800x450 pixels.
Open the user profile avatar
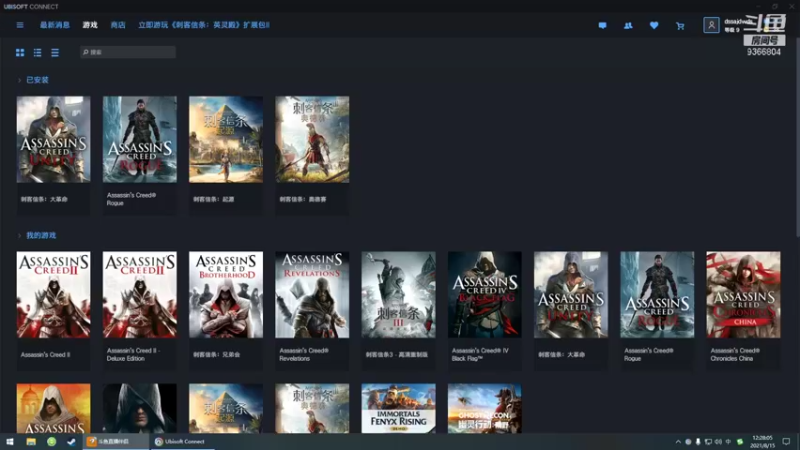711,25
